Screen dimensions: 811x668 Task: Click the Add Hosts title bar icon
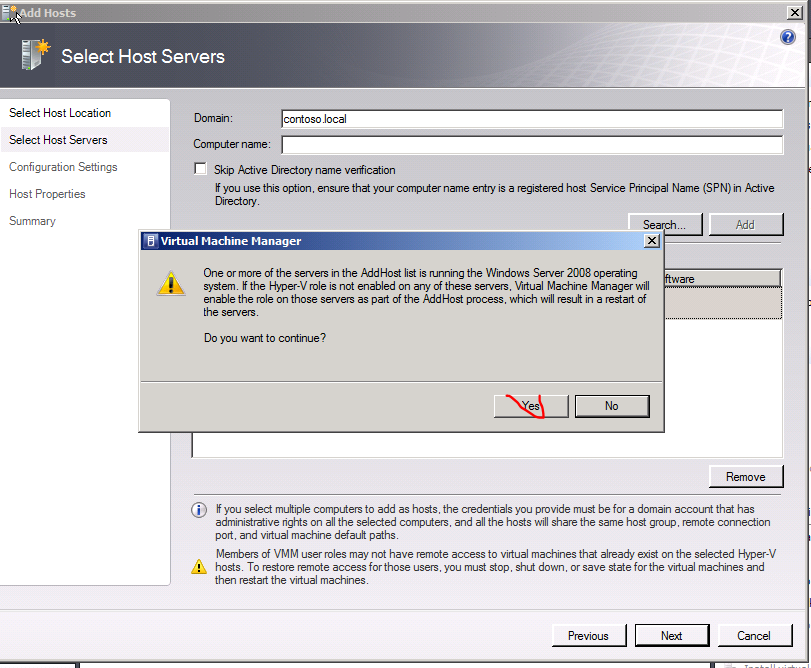(x=9, y=13)
